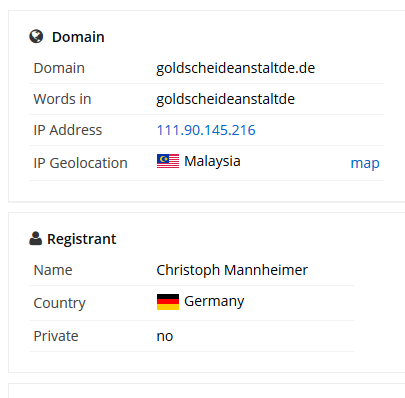Click the Germany country text
This screenshot has height=398, width=405.
214,301
